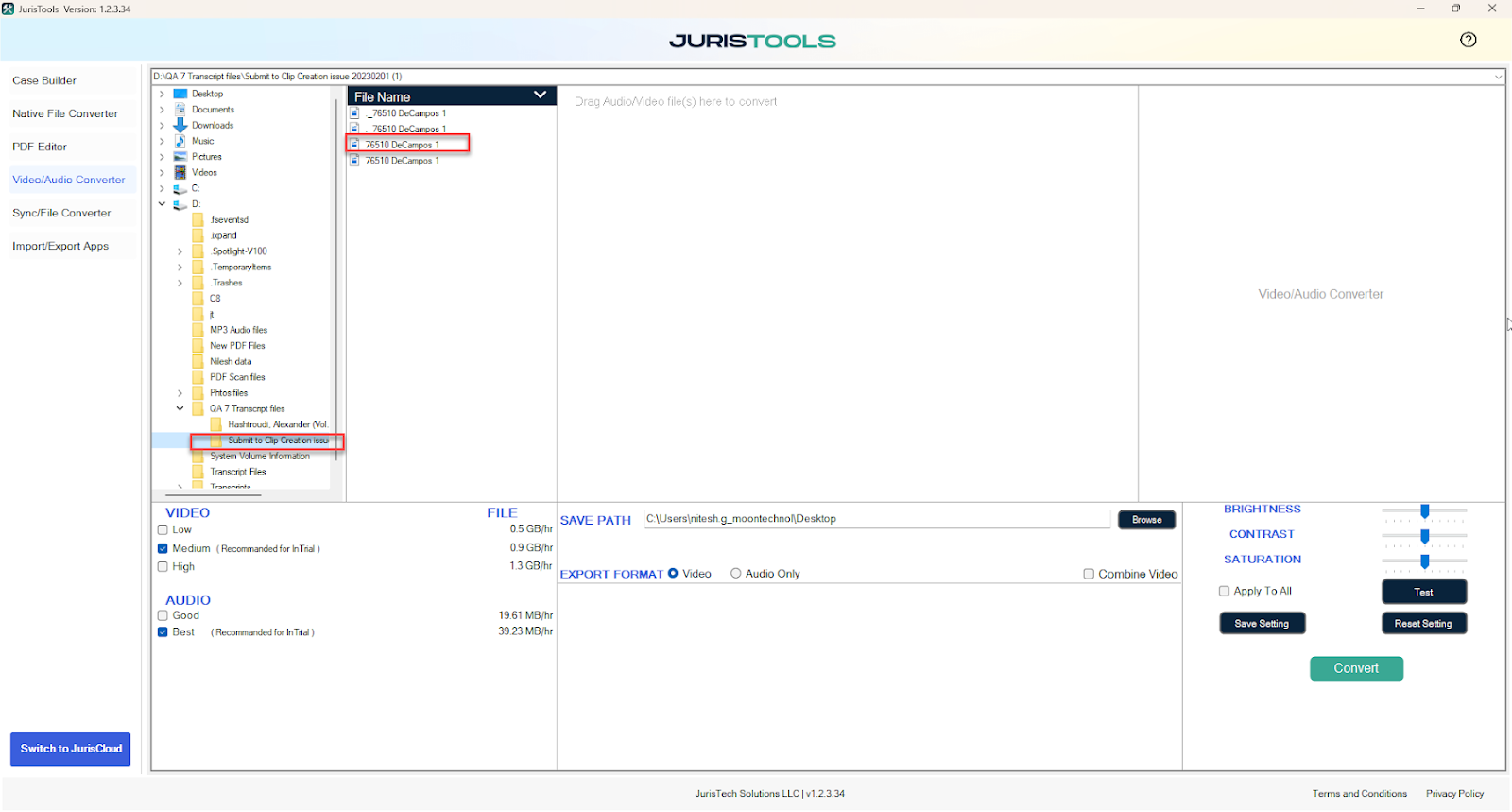Expand the C: drive node

(162, 188)
